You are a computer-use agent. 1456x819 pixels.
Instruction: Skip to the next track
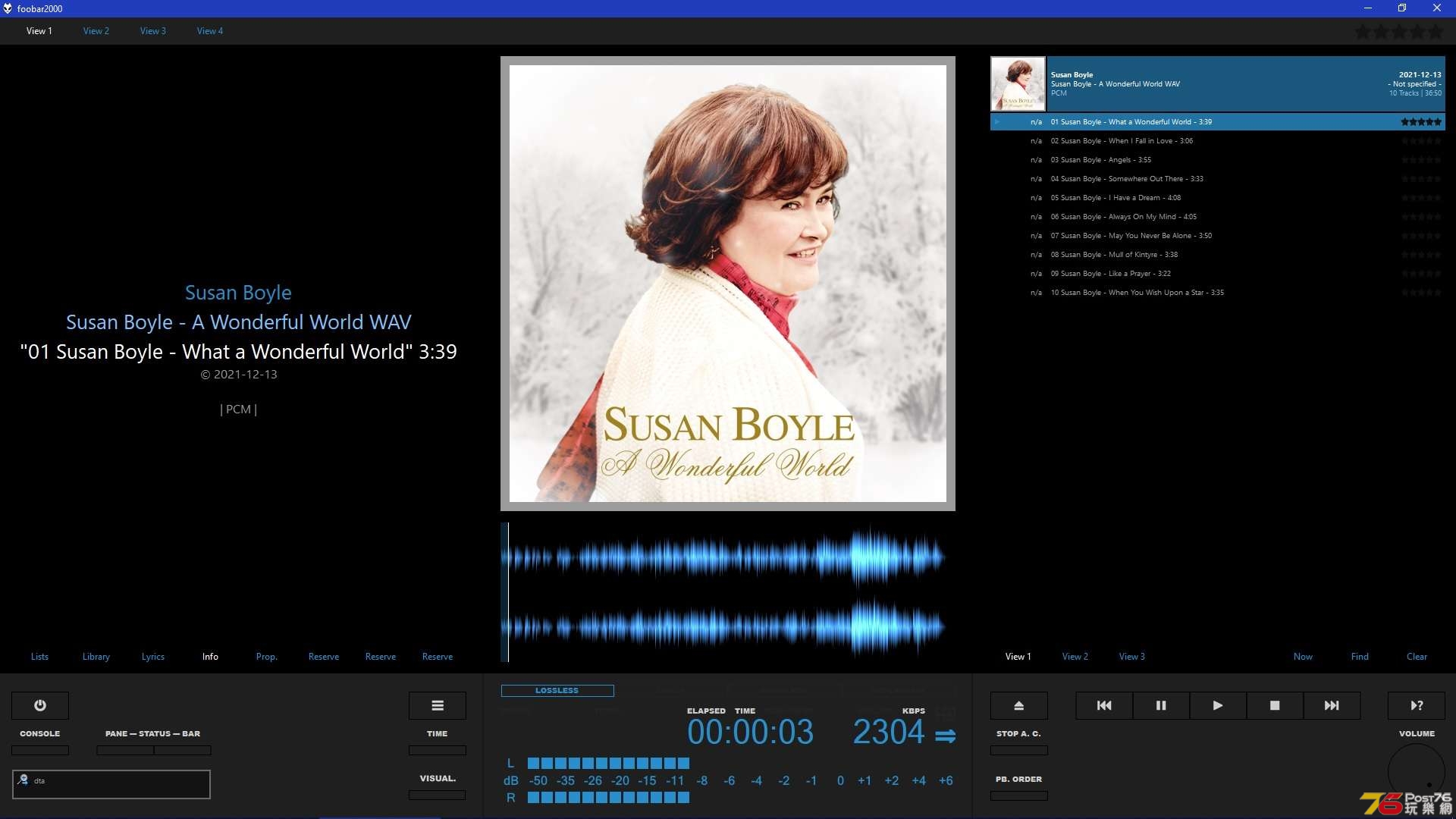point(1332,705)
